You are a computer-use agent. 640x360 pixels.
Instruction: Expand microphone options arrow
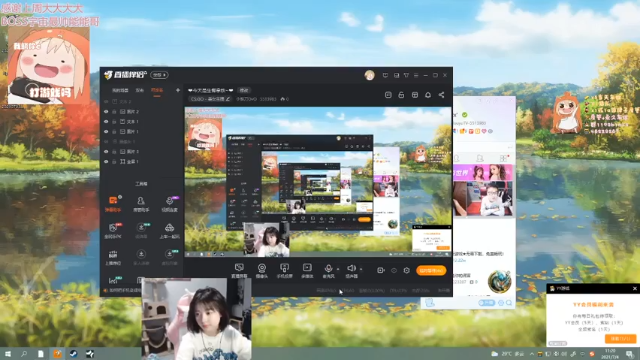point(338,269)
